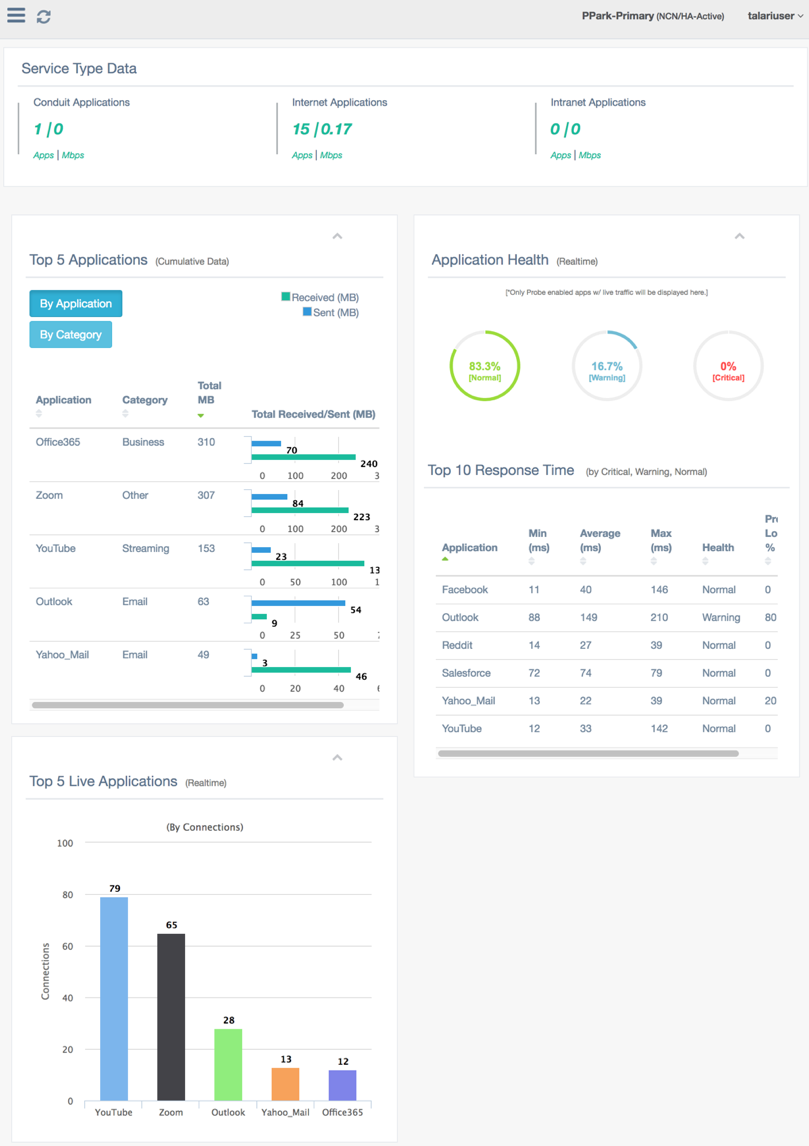The image size is (809, 1146).
Task: Open the hamburger menu icon
Action: click(16, 15)
